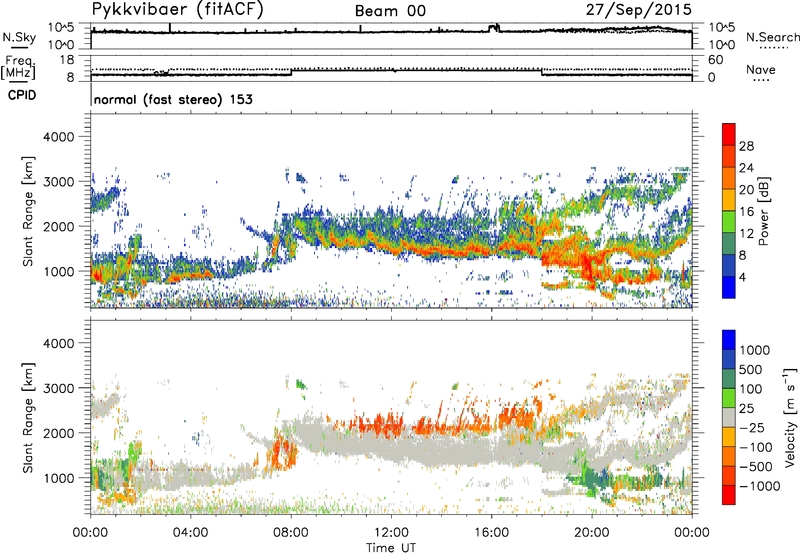Pick the blue bottom segment of Power colorbar
The image size is (800, 554).
pyautogui.click(x=729, y=287)
